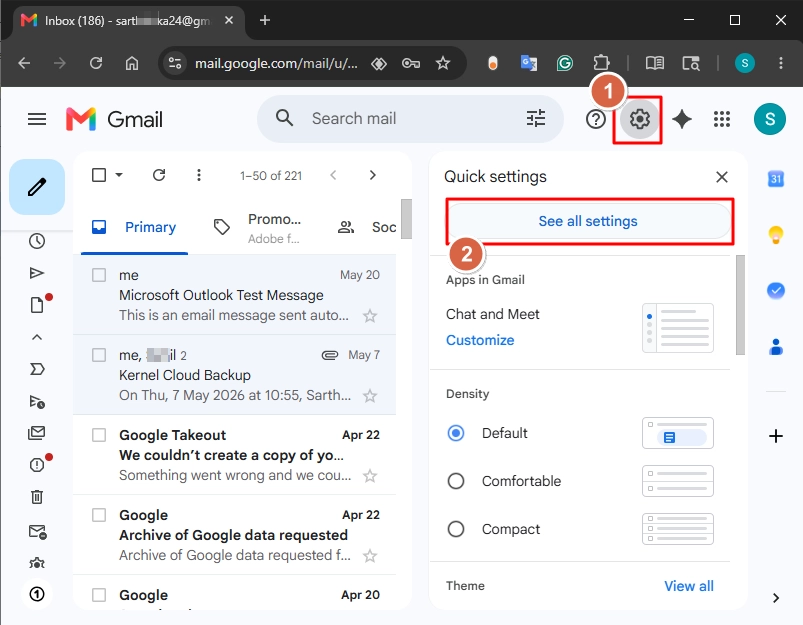Hide the side panel with the bottom chevron

[x=776, y=598]
